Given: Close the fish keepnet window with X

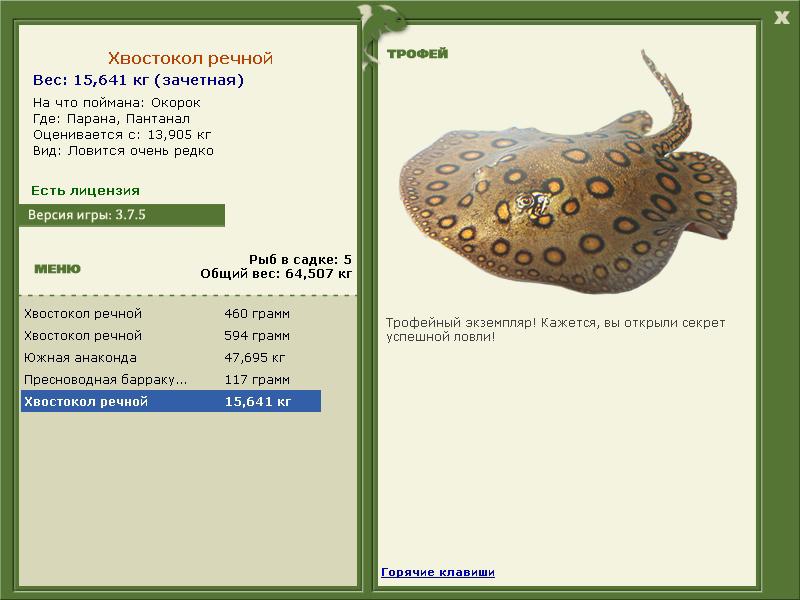Looking at the screenshot, I should pos(781,18).
